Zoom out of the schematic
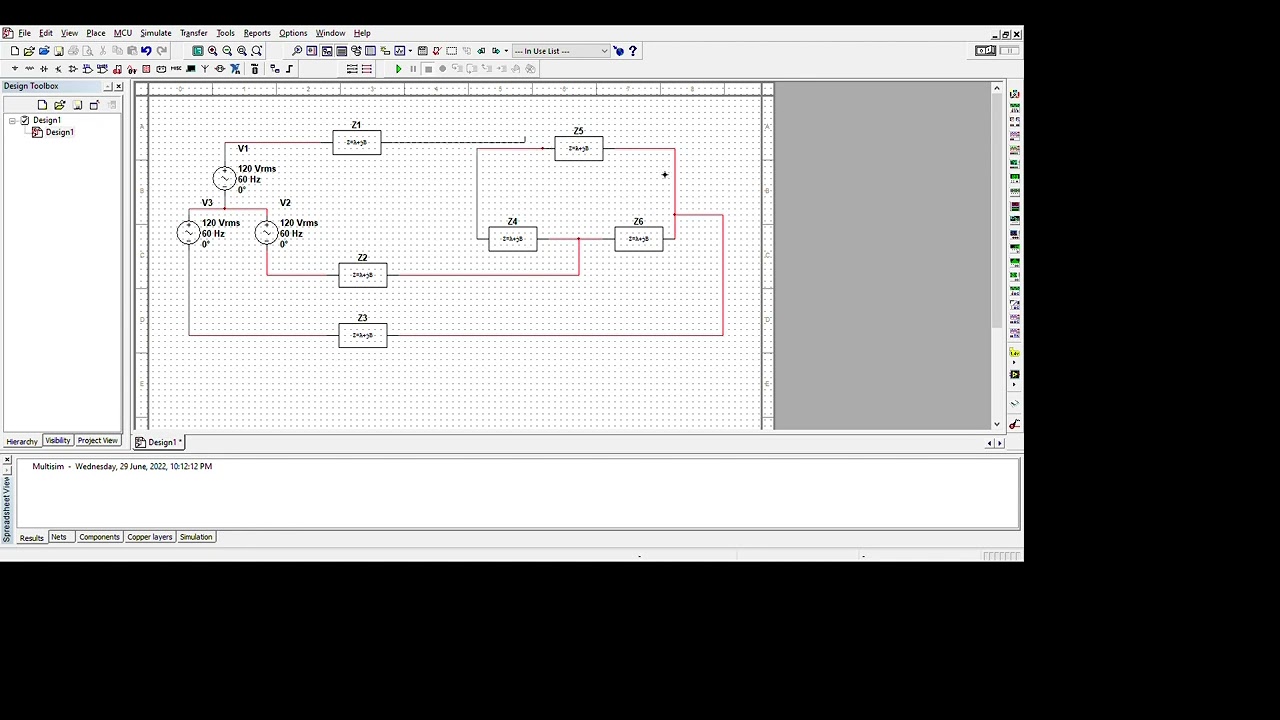Screen dimensions: 1280x720 tap(227, 51)
